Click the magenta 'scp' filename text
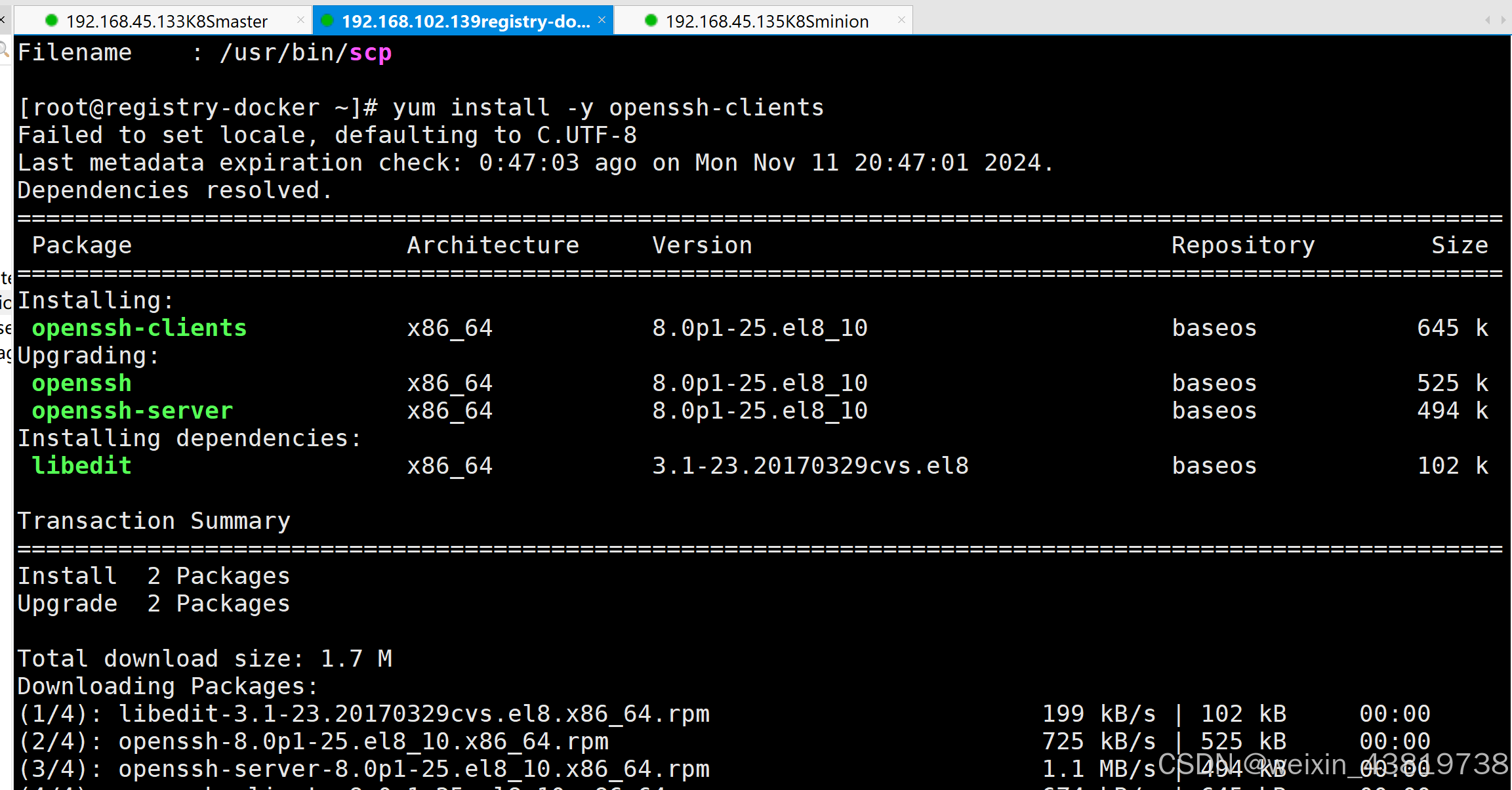Screen dimensions: 1512x790 371,52
